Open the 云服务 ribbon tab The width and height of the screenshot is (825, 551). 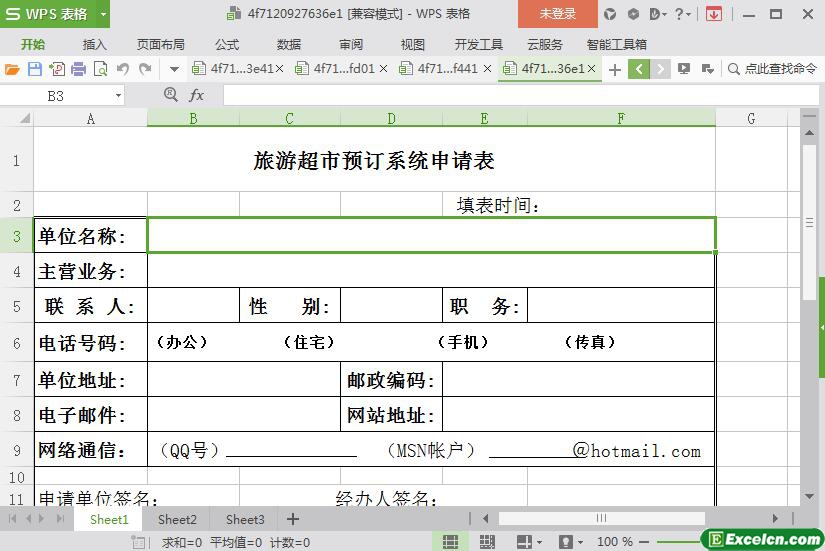click(x=545, y=45)
